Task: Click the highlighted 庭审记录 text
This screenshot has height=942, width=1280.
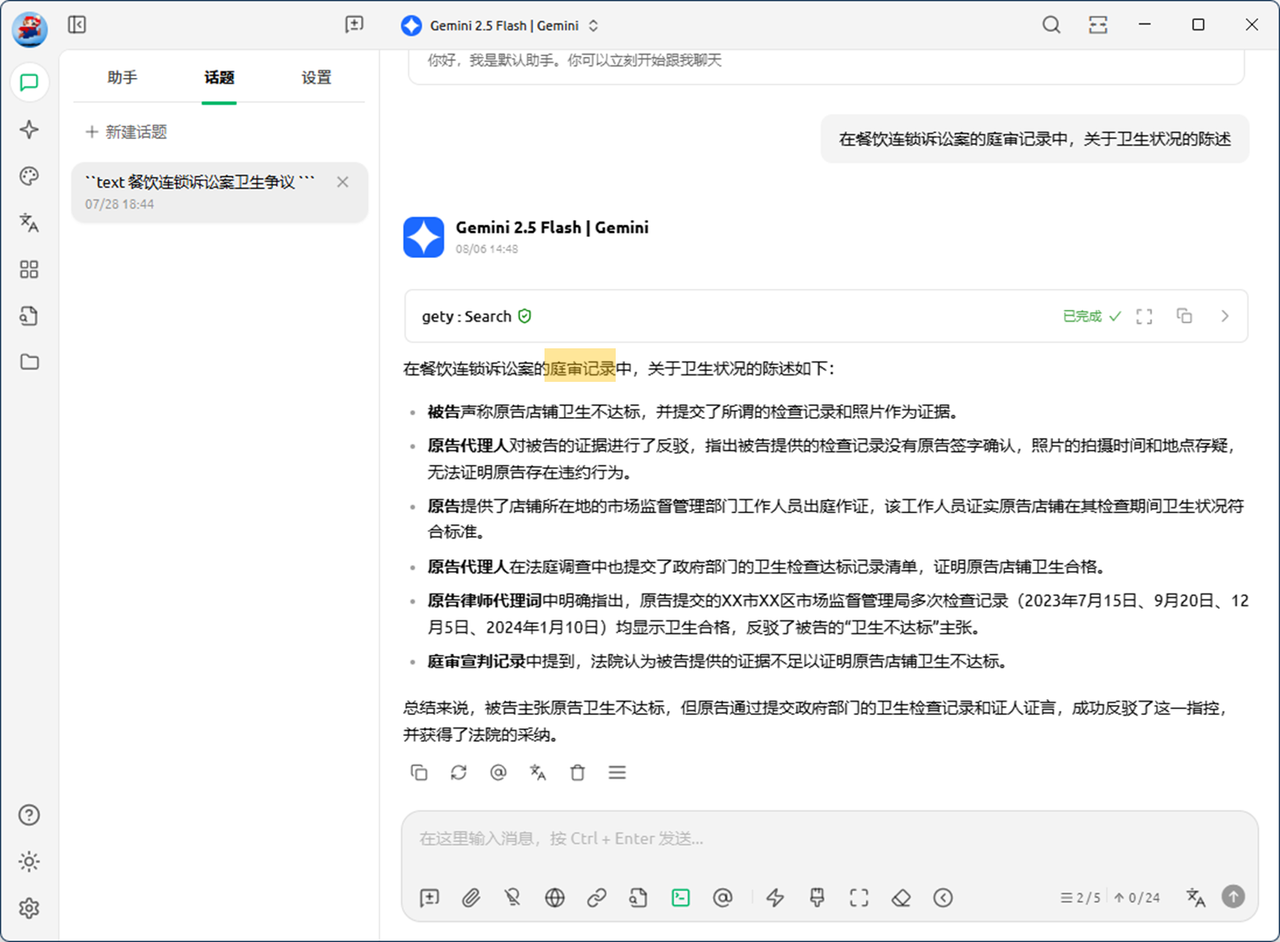Action: (582, 369)
